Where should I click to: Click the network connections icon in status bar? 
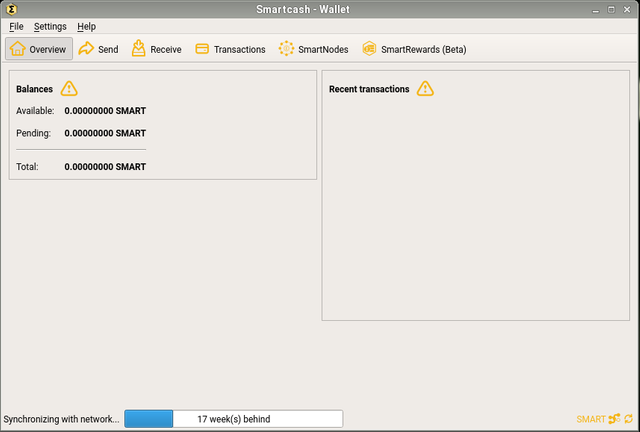point(614,419)
